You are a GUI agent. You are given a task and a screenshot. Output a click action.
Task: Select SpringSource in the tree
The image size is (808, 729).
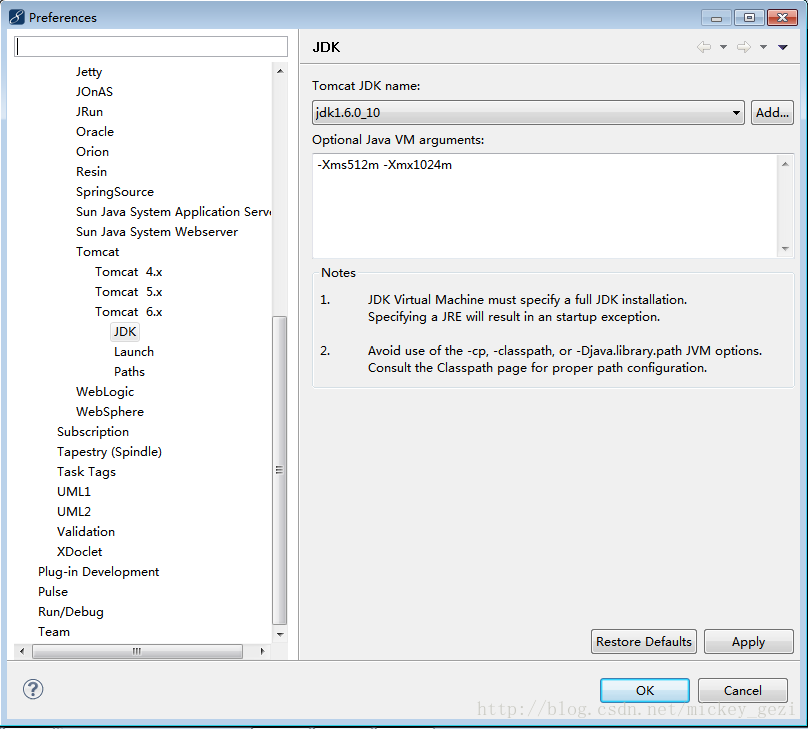point(115,192)
